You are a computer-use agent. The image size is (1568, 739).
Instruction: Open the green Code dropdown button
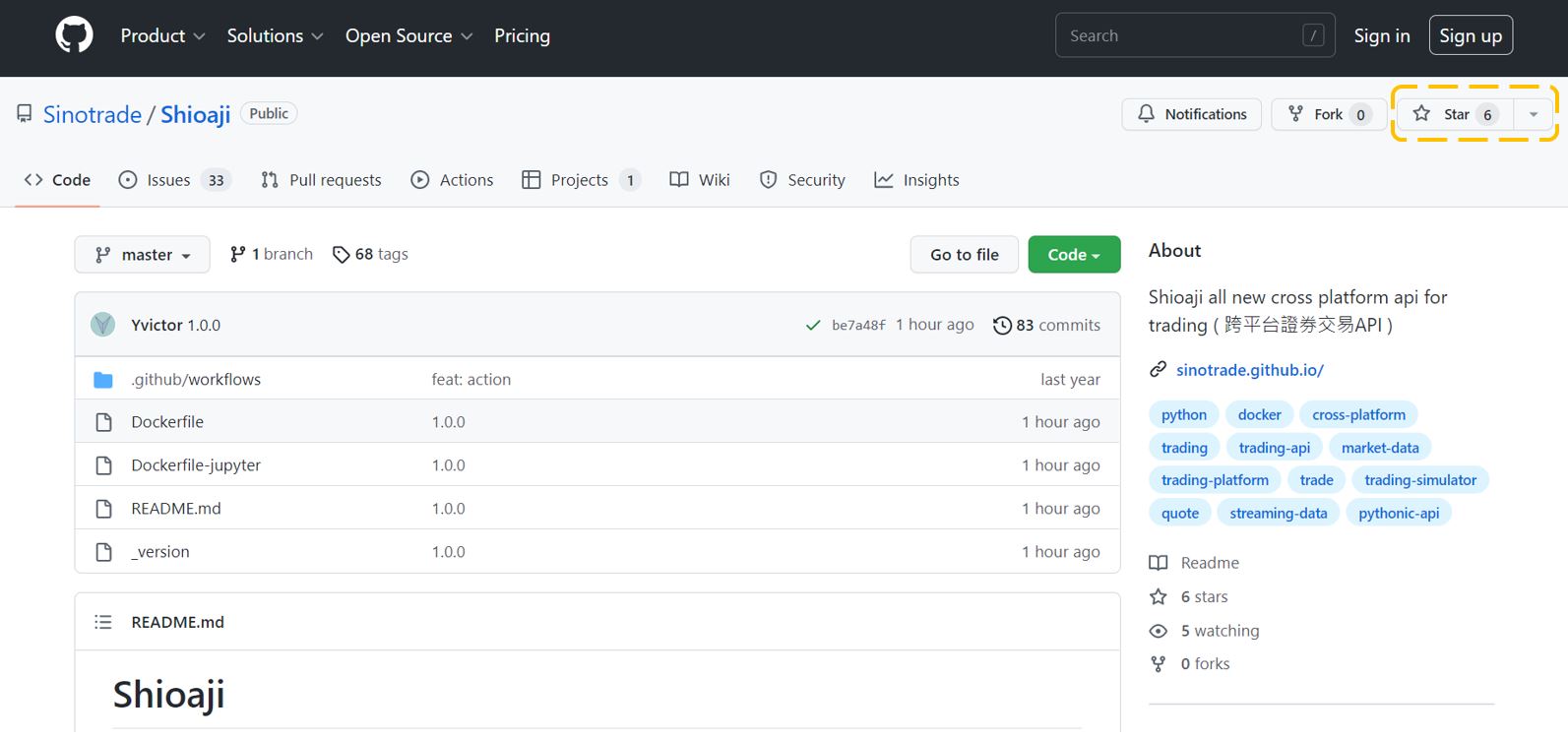click(1074, 255)
